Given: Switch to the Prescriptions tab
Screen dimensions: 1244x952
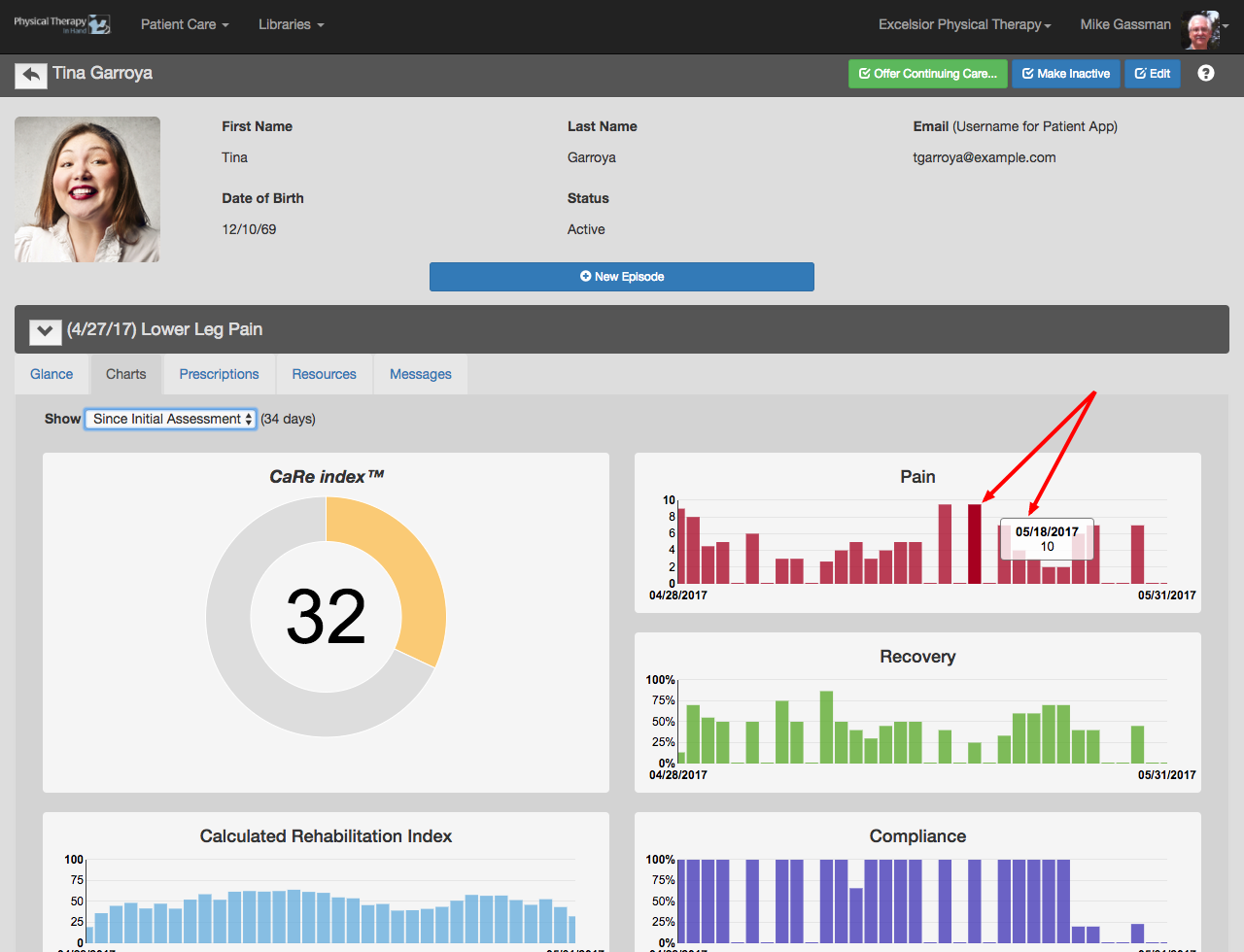Looking at the screenshot, I should [x=219, y=374].
